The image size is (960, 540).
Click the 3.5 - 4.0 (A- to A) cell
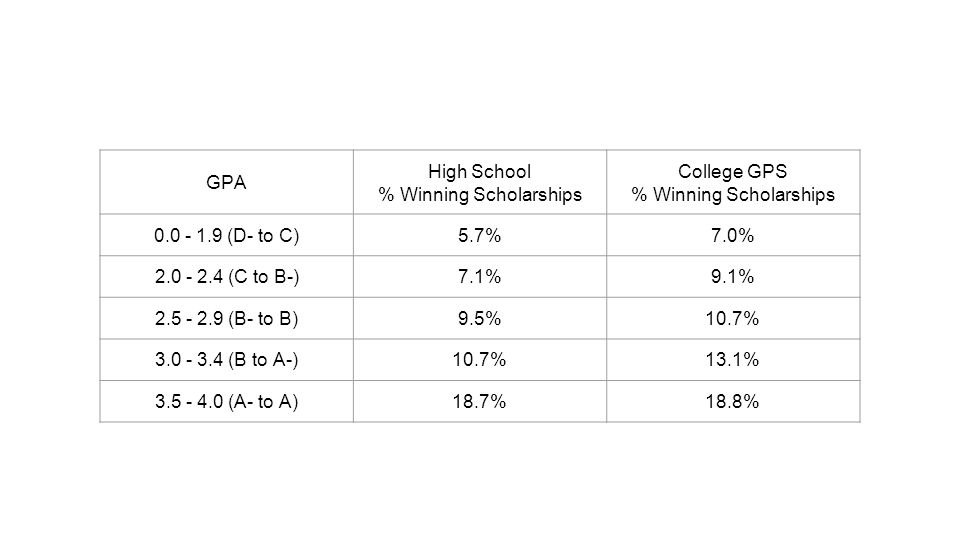(x=227, y=402)
